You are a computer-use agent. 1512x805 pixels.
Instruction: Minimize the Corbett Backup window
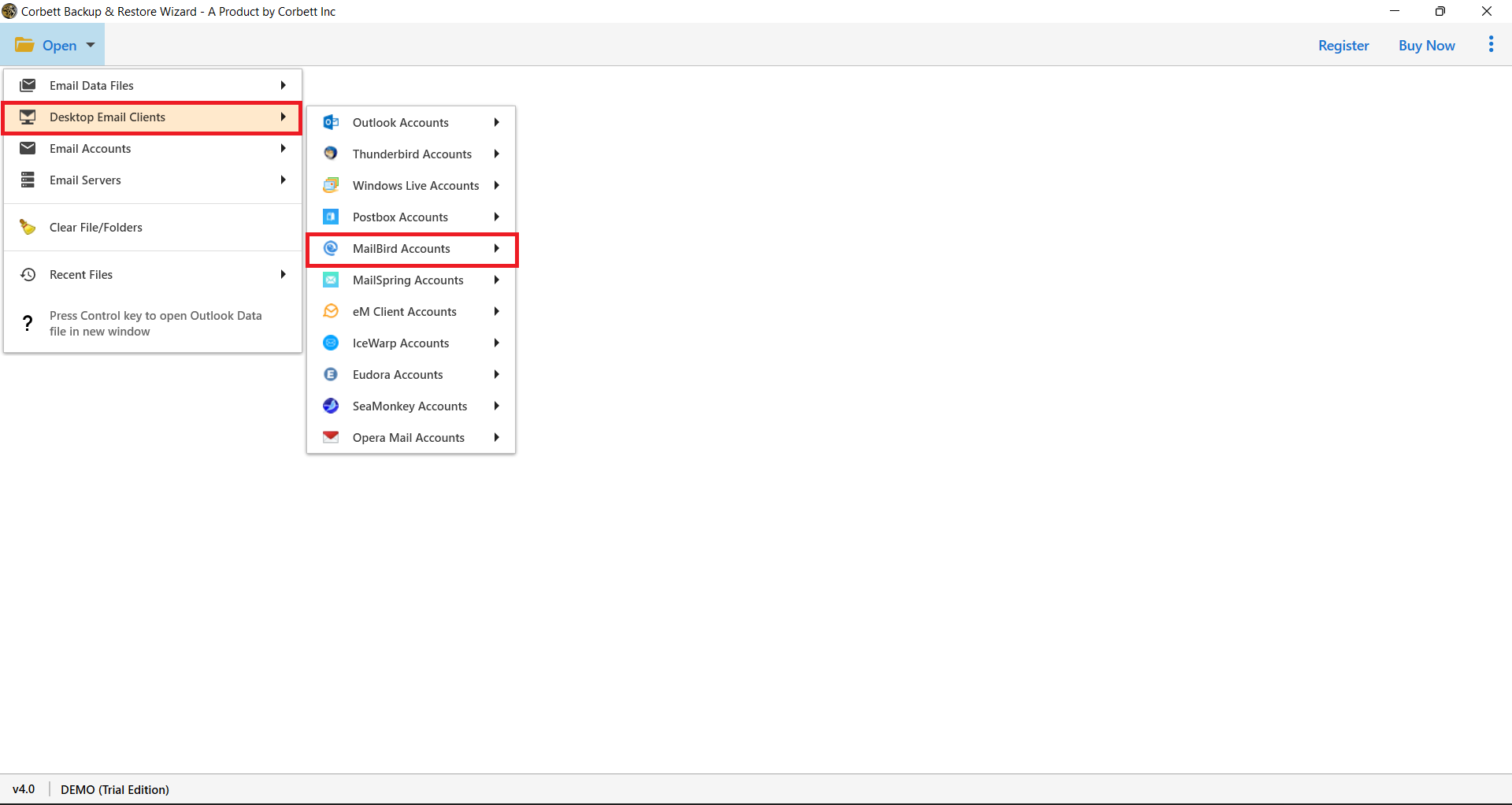click(1395, 11)
